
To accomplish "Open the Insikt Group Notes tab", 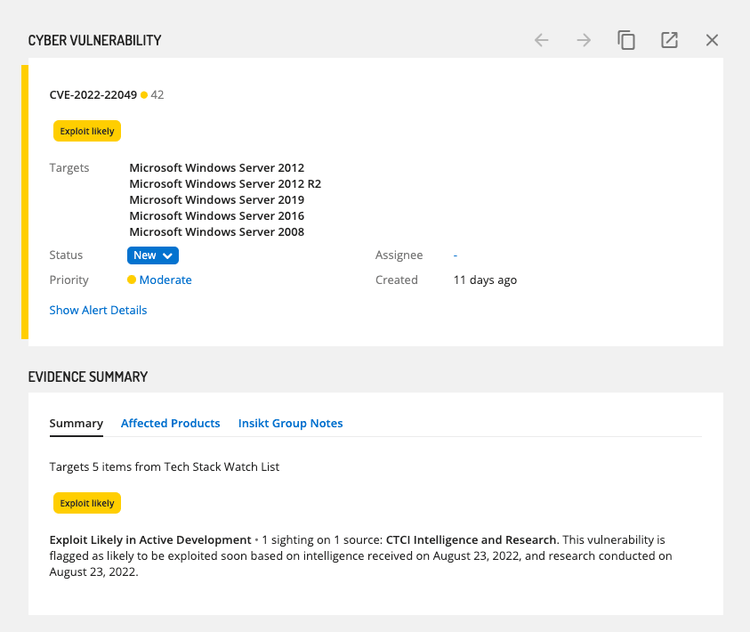I will point(290,423).
